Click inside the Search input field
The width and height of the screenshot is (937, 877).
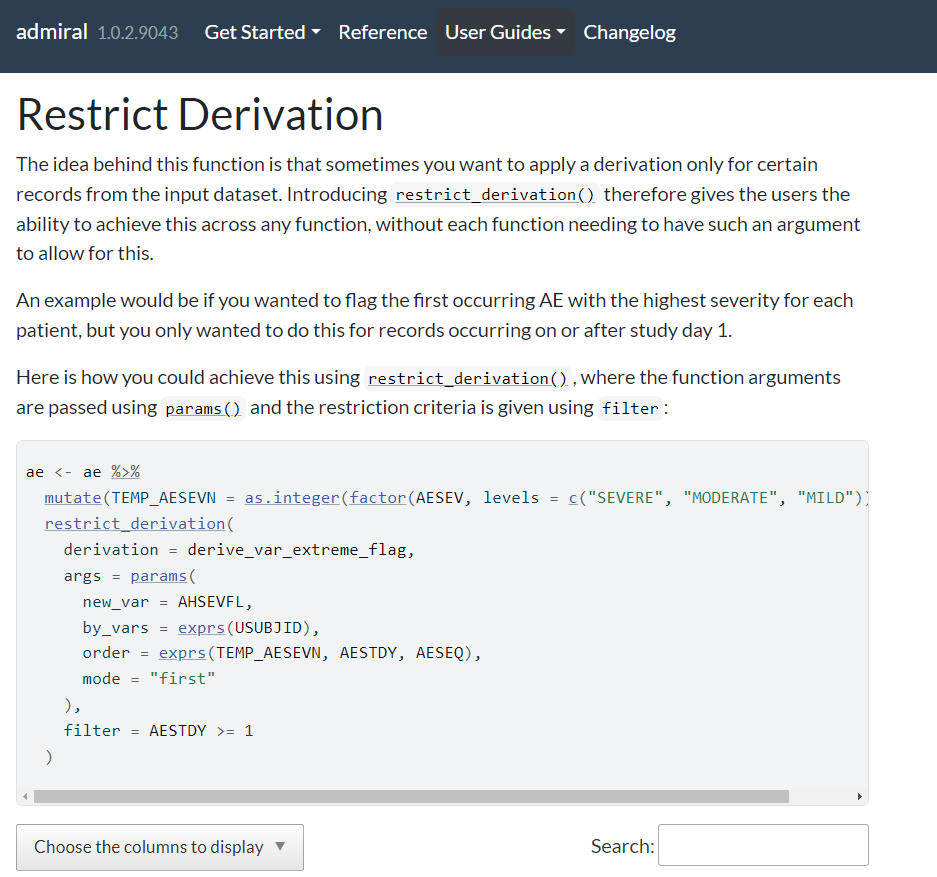762,845
